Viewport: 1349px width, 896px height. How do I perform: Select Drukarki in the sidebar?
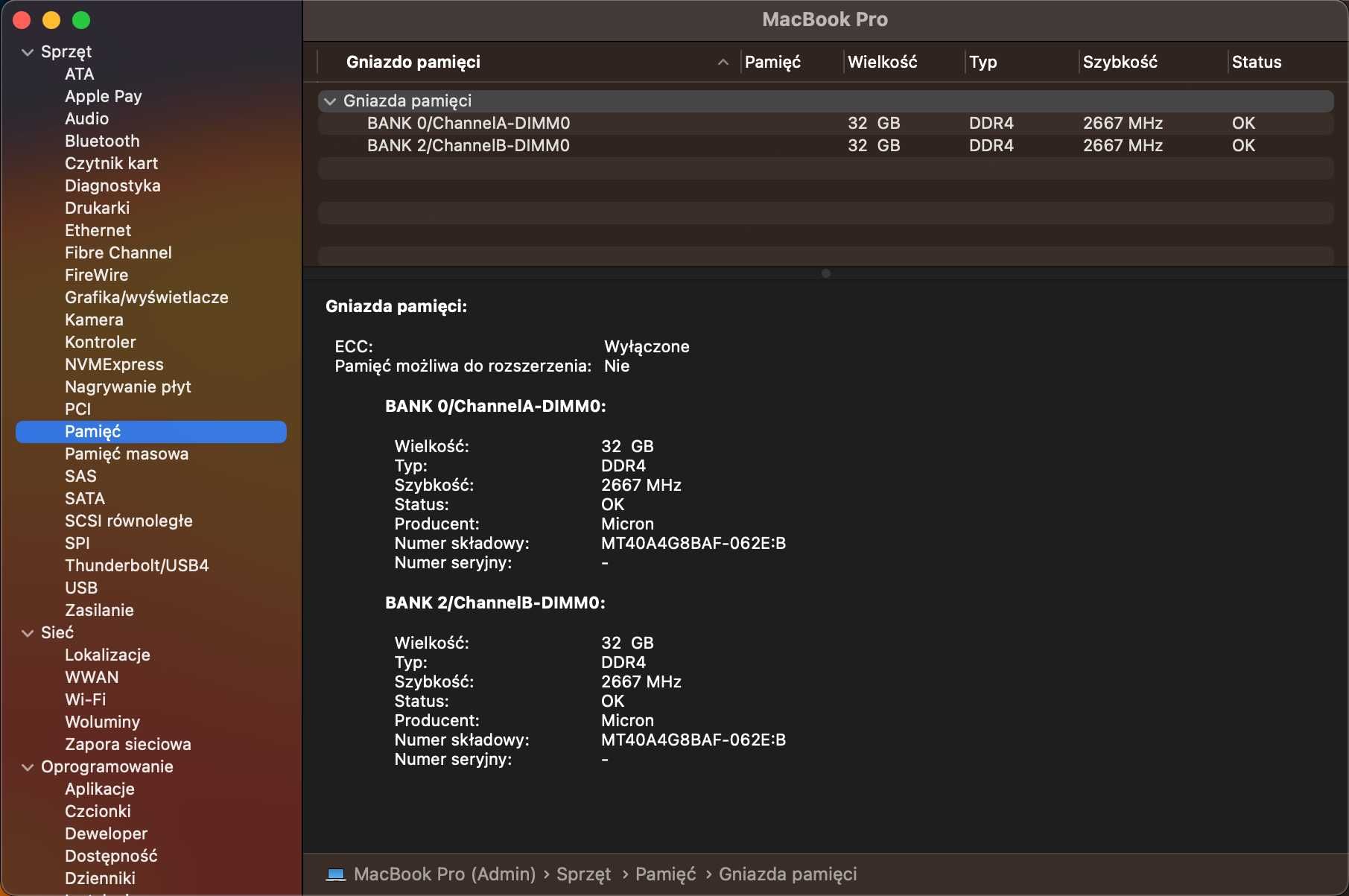pyautogui.click(x=97, y=209)
